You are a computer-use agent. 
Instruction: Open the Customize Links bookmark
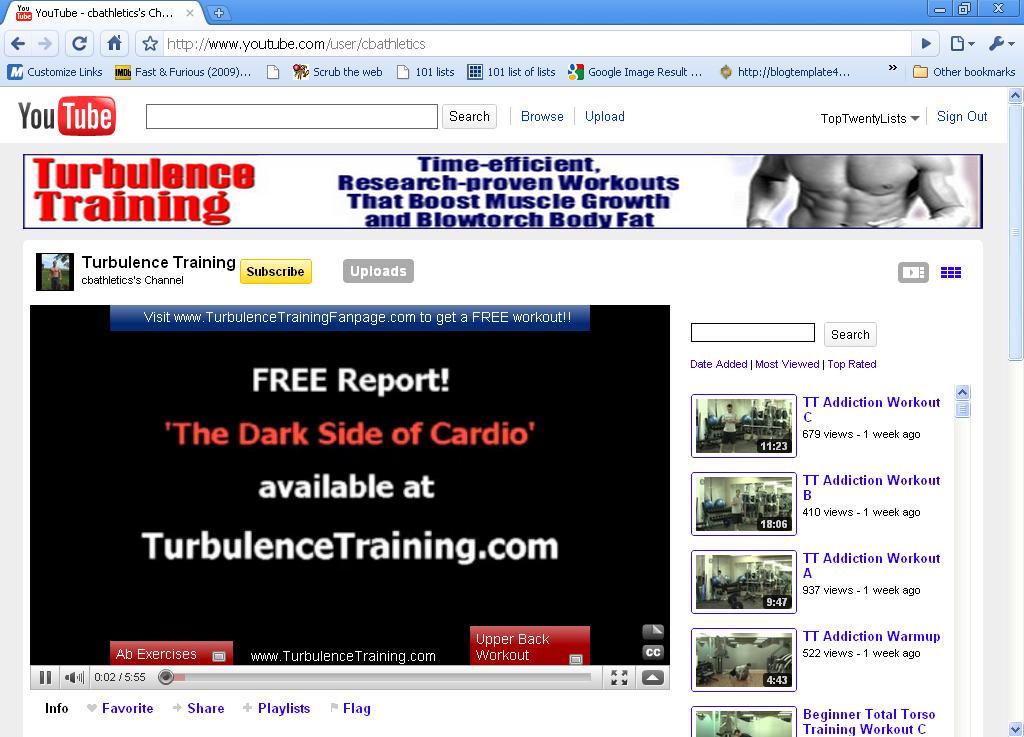click(x=56, y=72)
